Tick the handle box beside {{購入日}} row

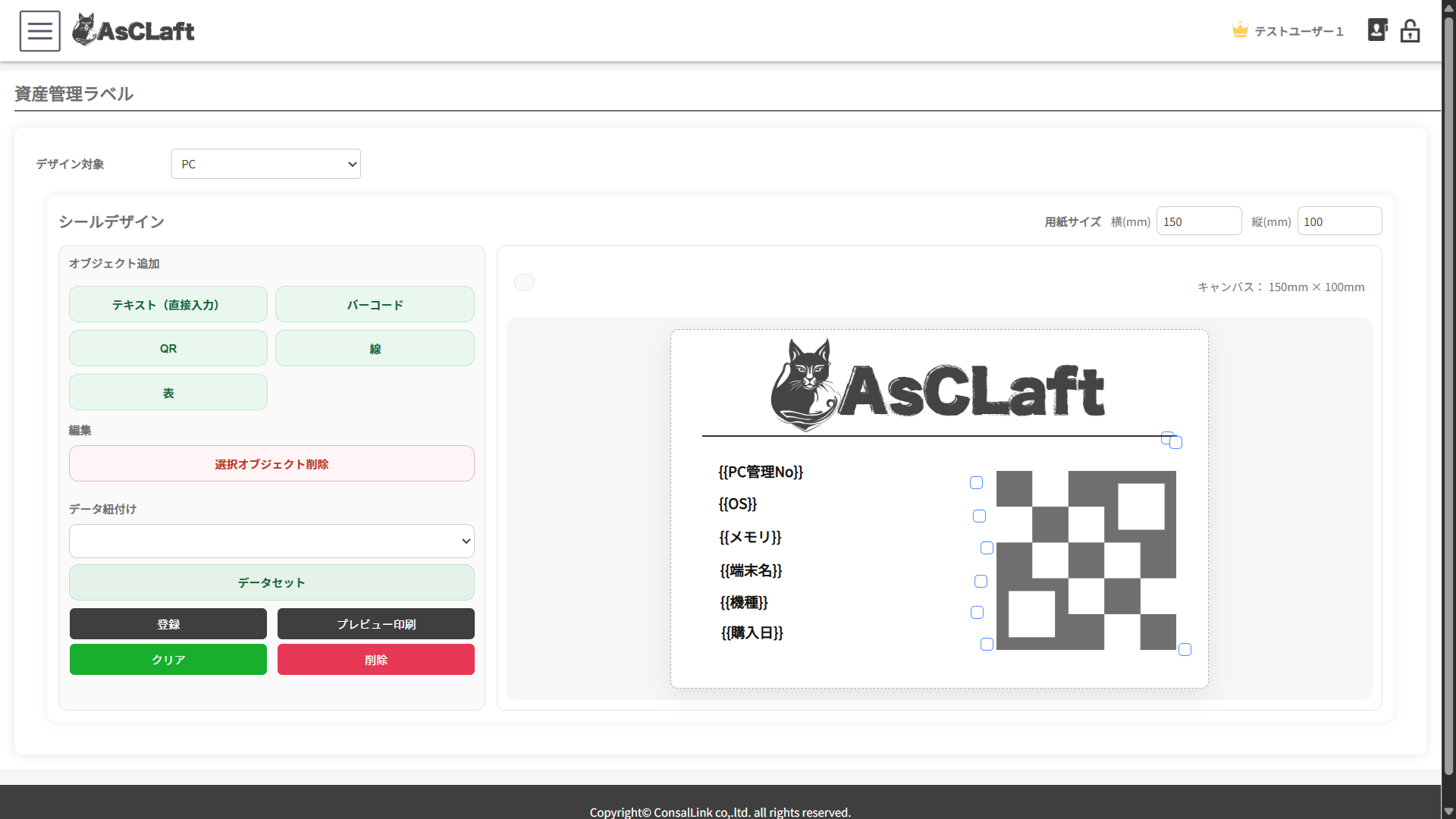(987, 645)
